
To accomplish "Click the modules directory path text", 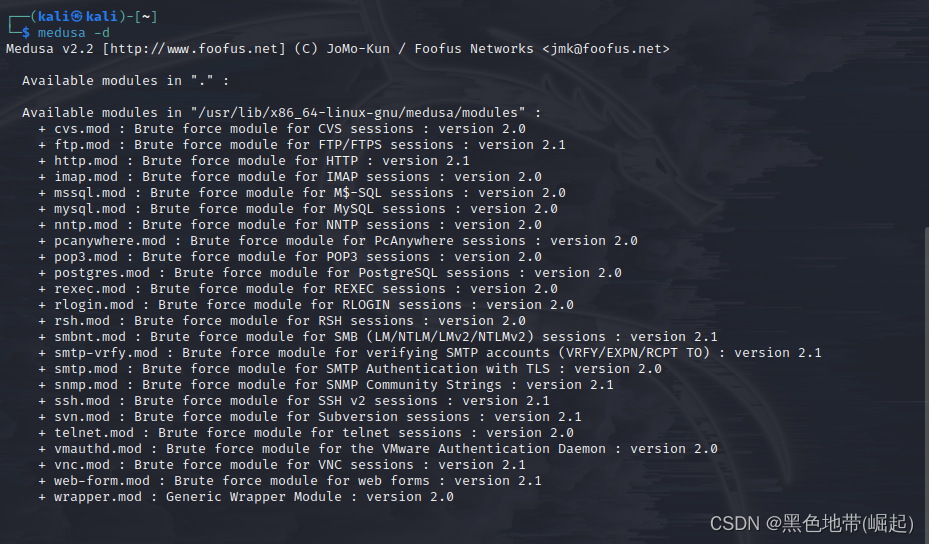I will [358, 113].
